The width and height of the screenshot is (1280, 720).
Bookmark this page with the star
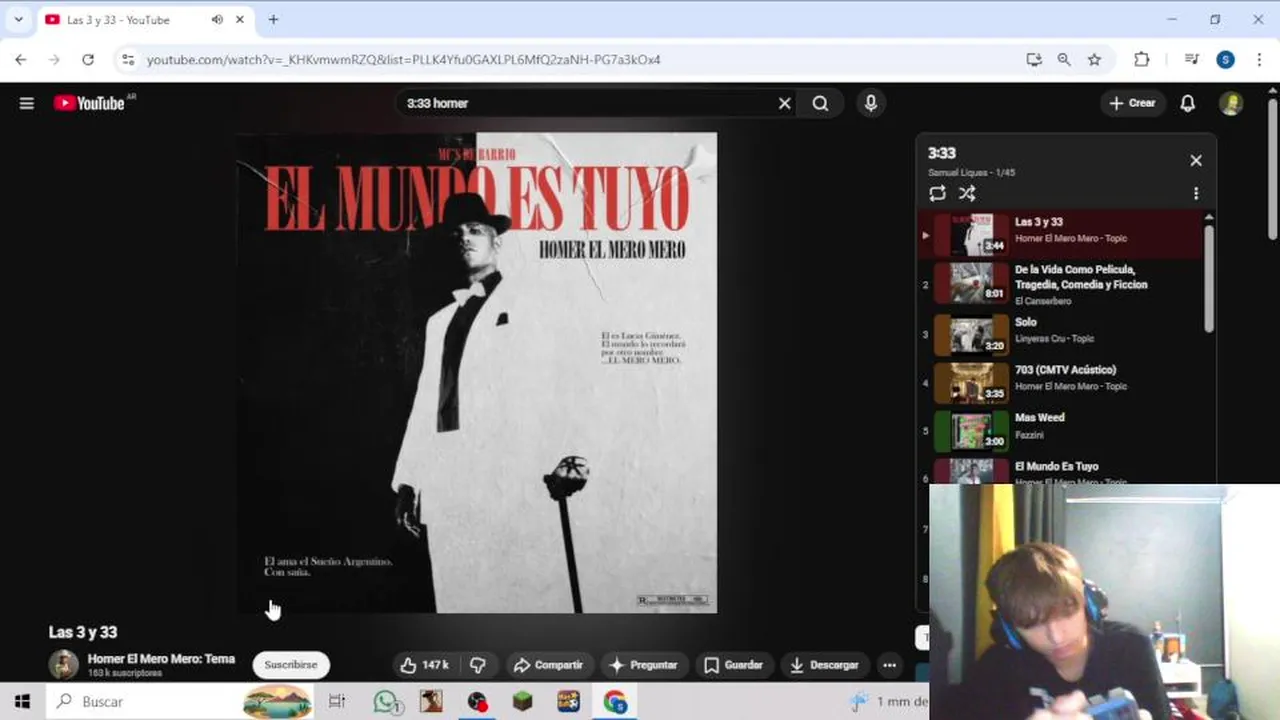coord(1095,60)
